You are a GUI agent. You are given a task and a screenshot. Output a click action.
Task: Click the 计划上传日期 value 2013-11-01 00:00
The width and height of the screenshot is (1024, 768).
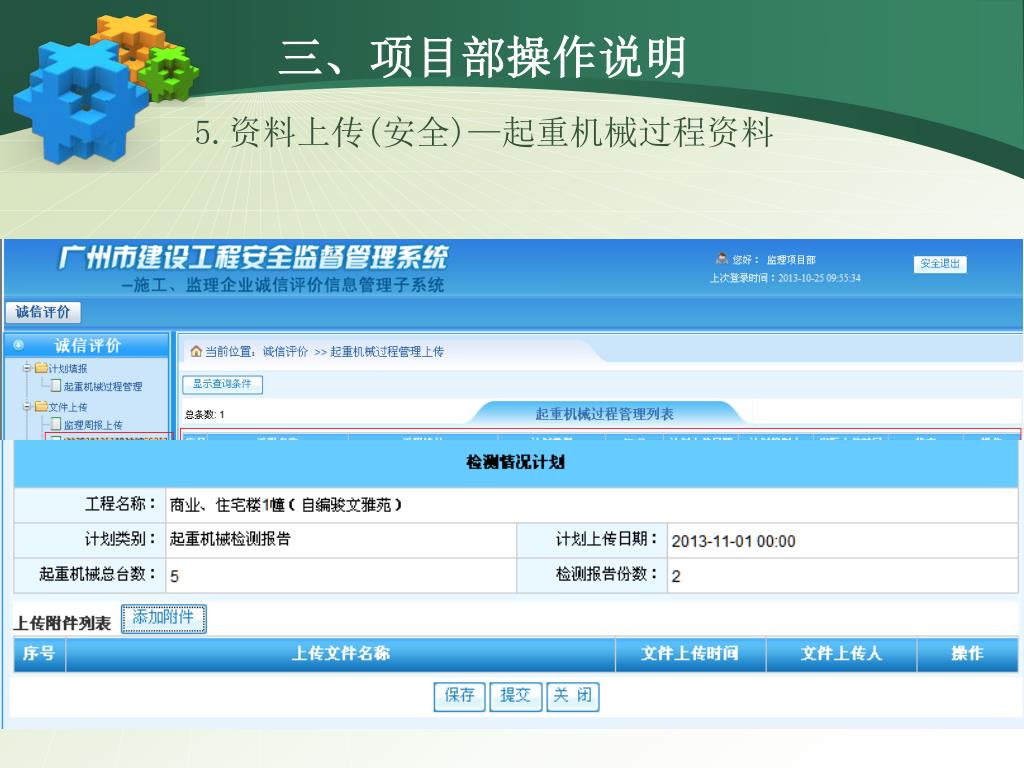[733, 541]
